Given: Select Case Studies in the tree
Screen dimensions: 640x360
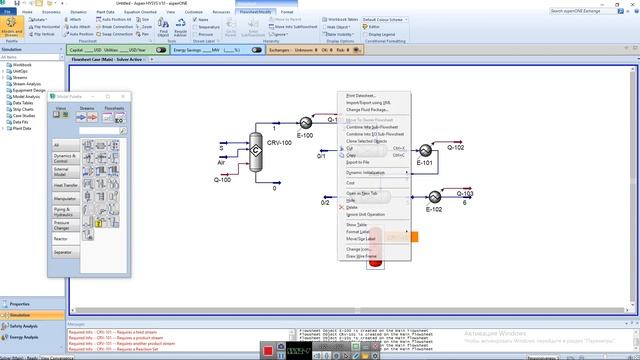Looking at the screenshot, I should coord(24,116).
